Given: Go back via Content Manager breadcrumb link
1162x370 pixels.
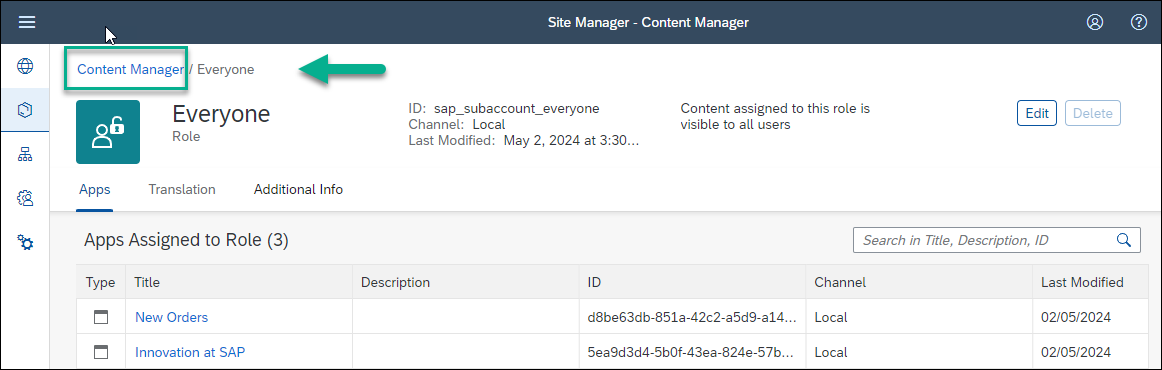Looking at the screenshot, I should [x=130, y=70].
